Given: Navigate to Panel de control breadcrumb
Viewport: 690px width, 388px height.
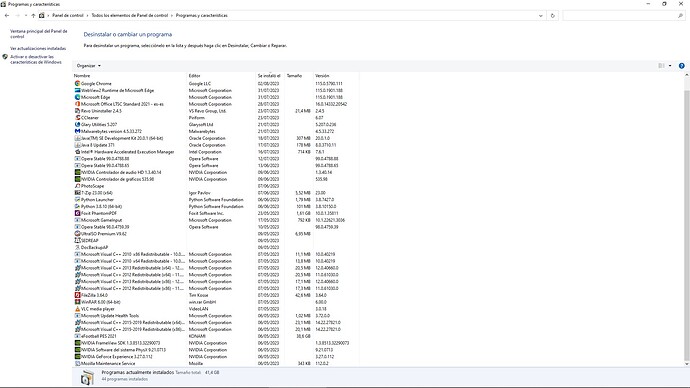Looking at the screenshot, I should tap(68, 15).
